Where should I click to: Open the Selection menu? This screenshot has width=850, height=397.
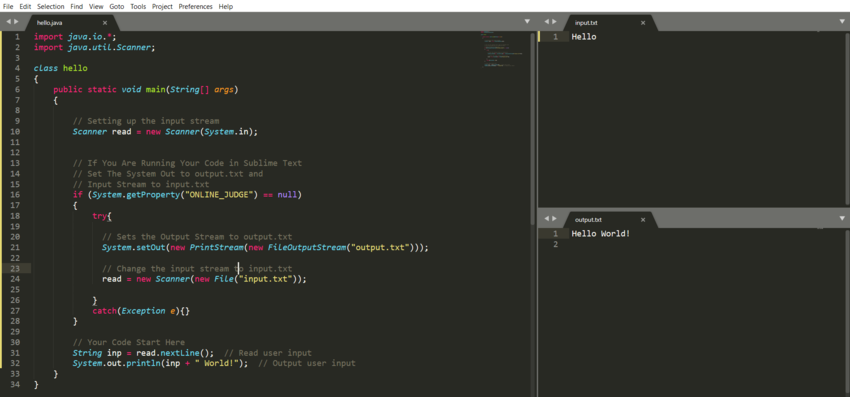[50, 7]
